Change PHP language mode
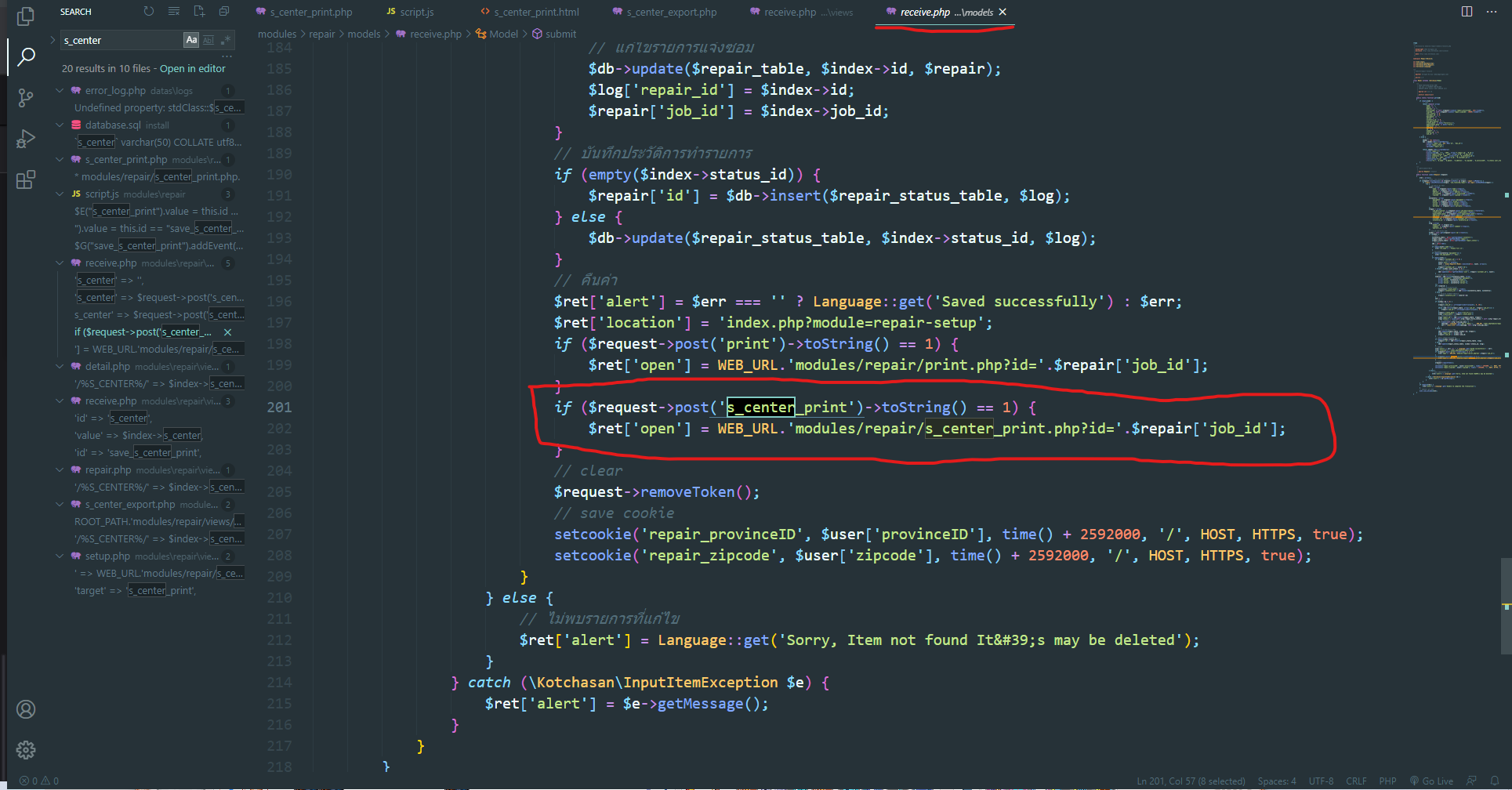Image resolution: width=1512 pixels, height=790 pixels. point(1387,781)
